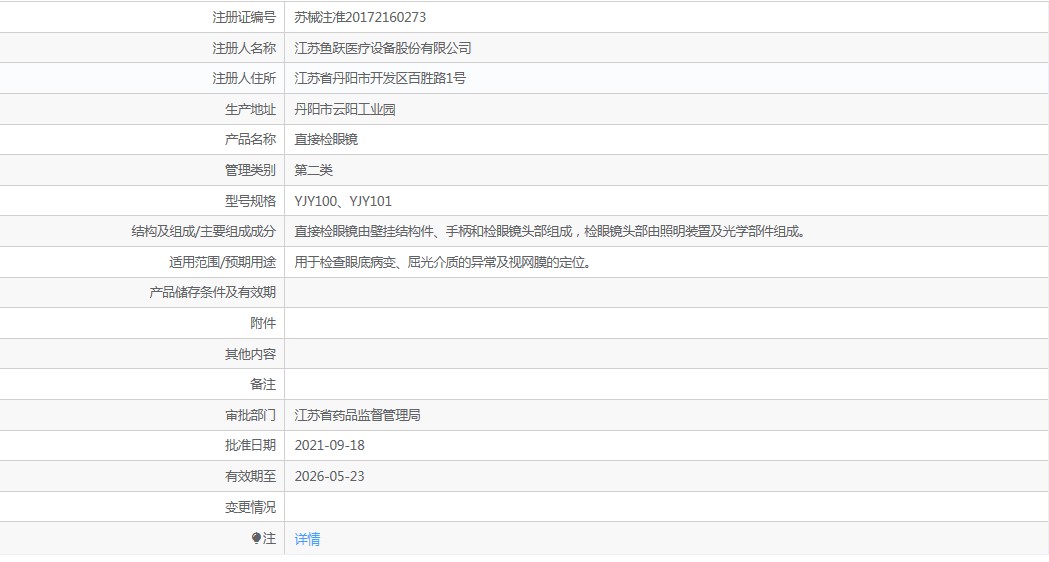The height and width of the screenshot is (562, 1049).
Task: Click the 变更情况 label
Action: coord(250,507)
